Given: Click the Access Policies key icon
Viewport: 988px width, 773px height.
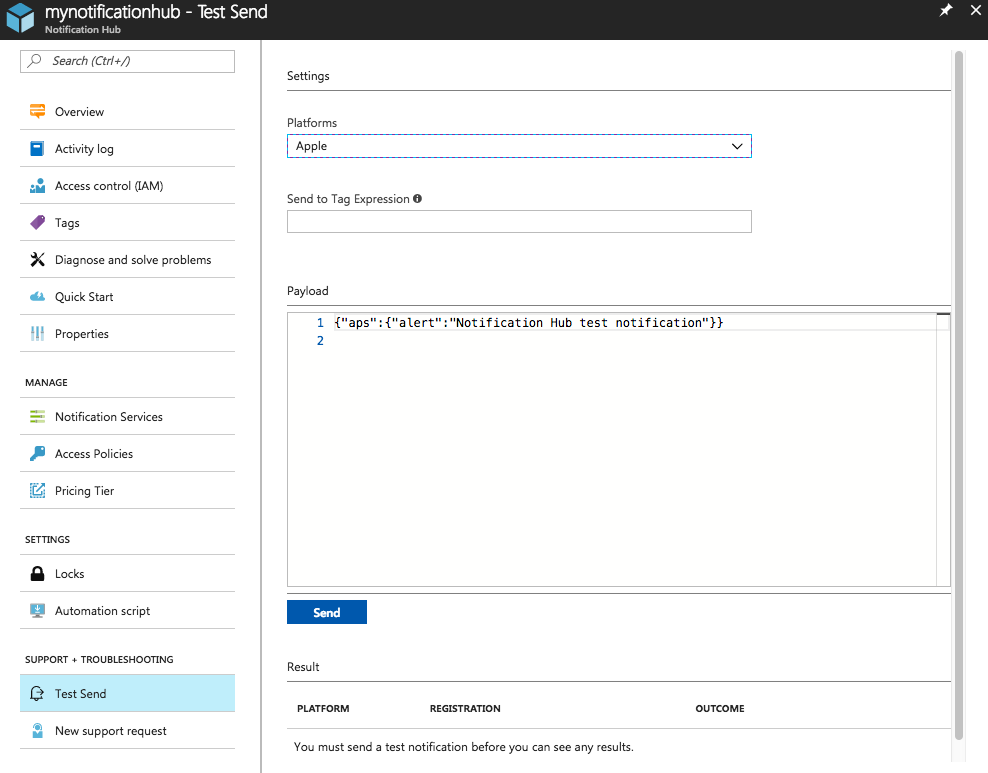Looking at the screenshot, I should click(x=38, y=454).
